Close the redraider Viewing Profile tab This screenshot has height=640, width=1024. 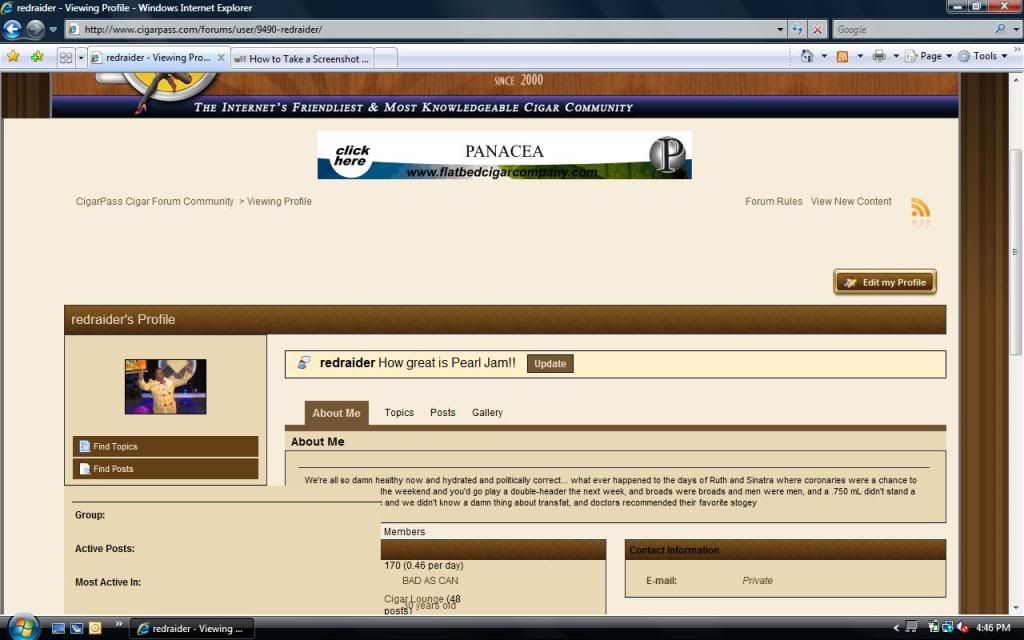(x=221, y=57)
